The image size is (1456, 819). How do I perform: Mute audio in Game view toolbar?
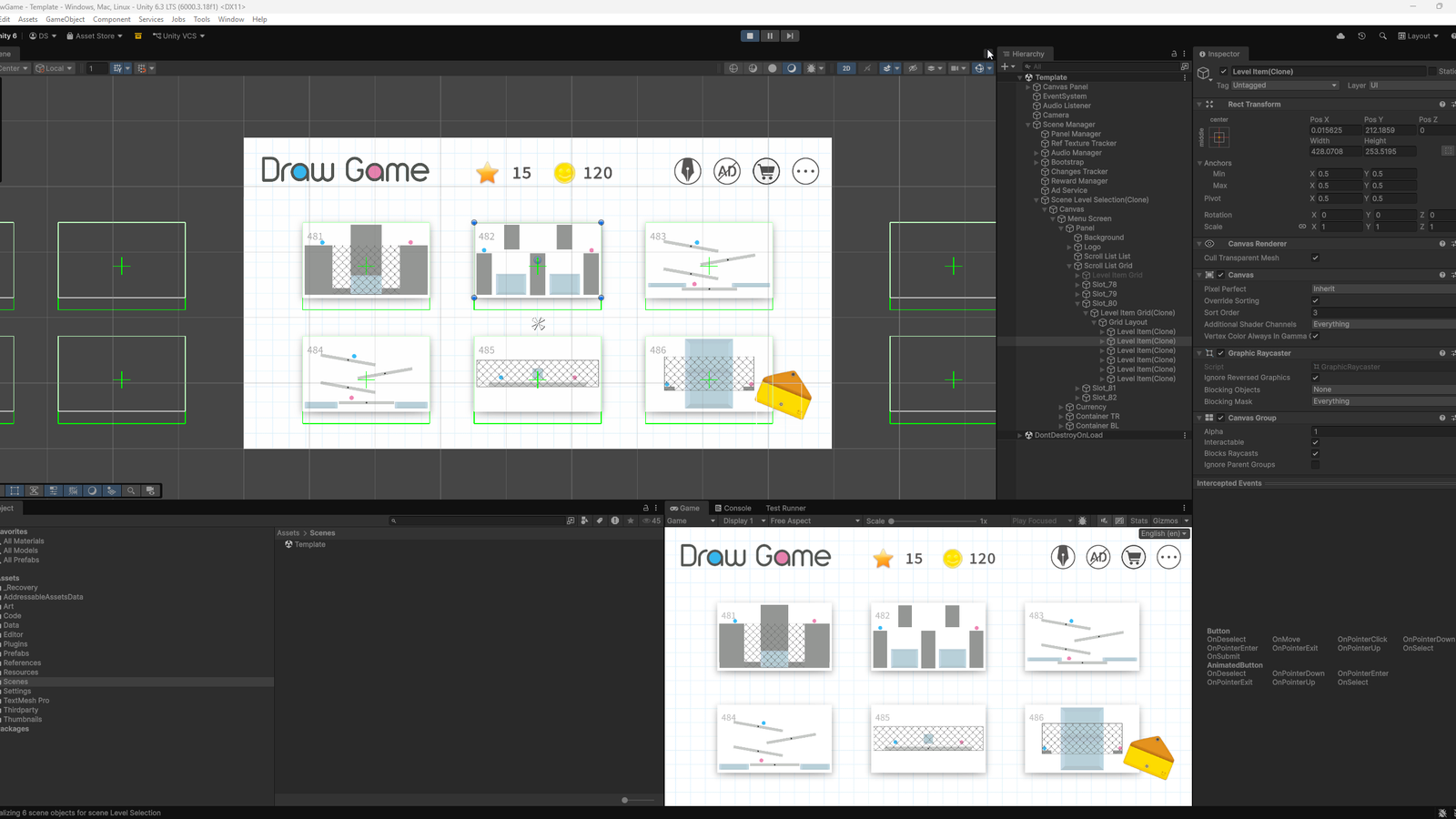(x=1104, y=521)
